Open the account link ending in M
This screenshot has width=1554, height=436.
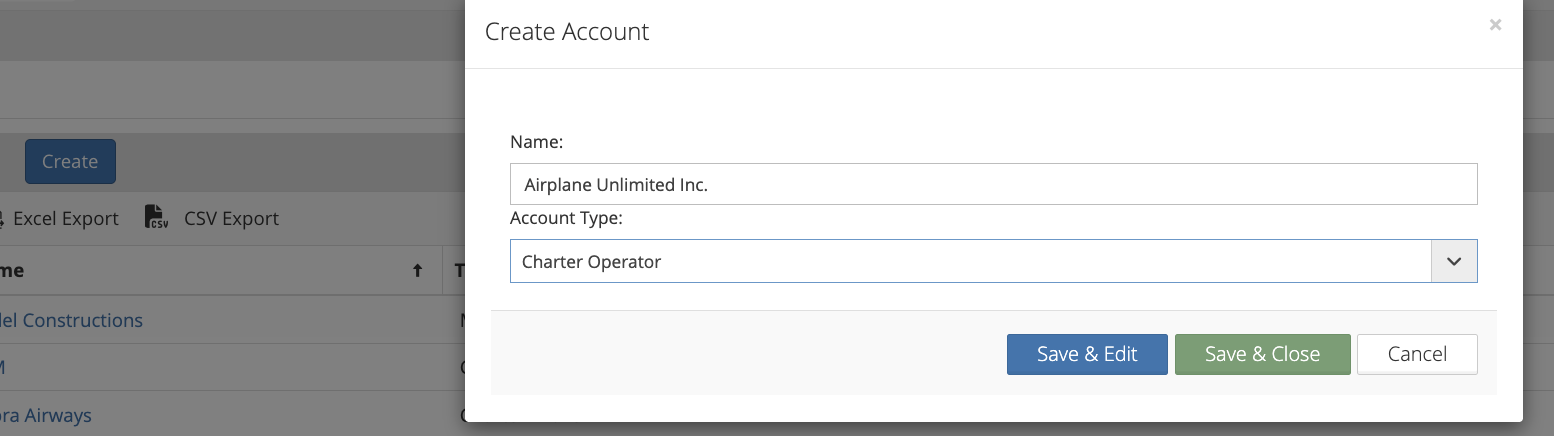[x=3, y=367]
